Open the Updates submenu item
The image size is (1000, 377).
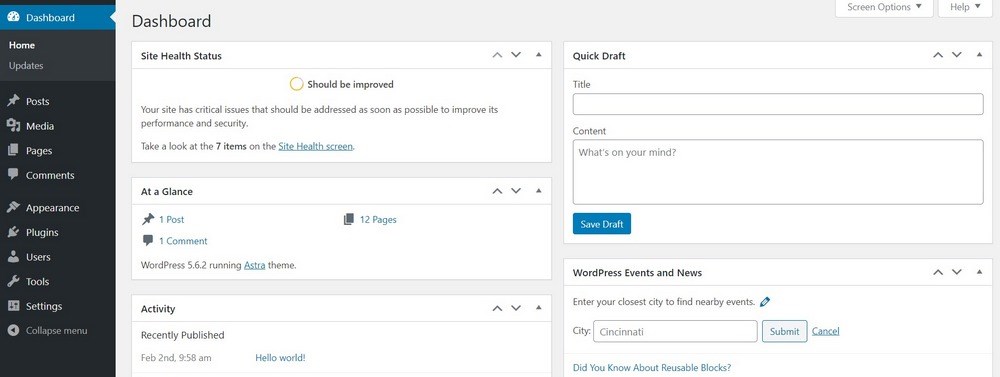point(26,66)
